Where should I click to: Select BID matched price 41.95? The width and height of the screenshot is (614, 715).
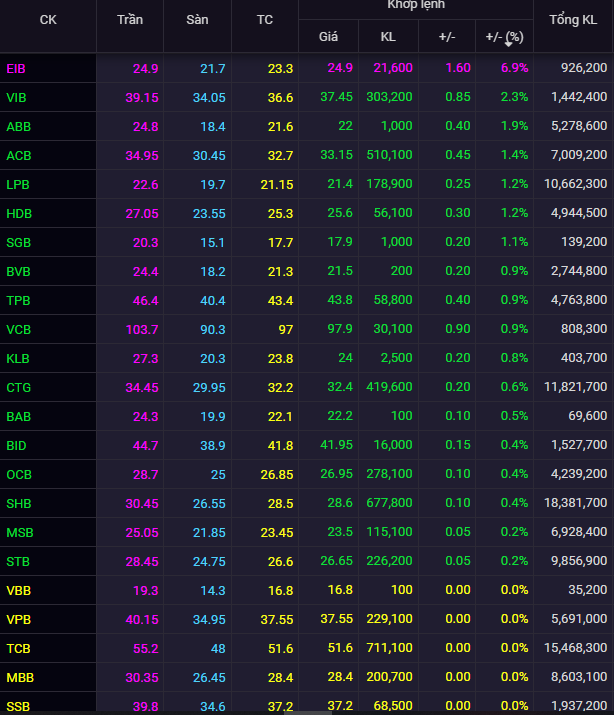pyautogui.click(x=336, y=445)
